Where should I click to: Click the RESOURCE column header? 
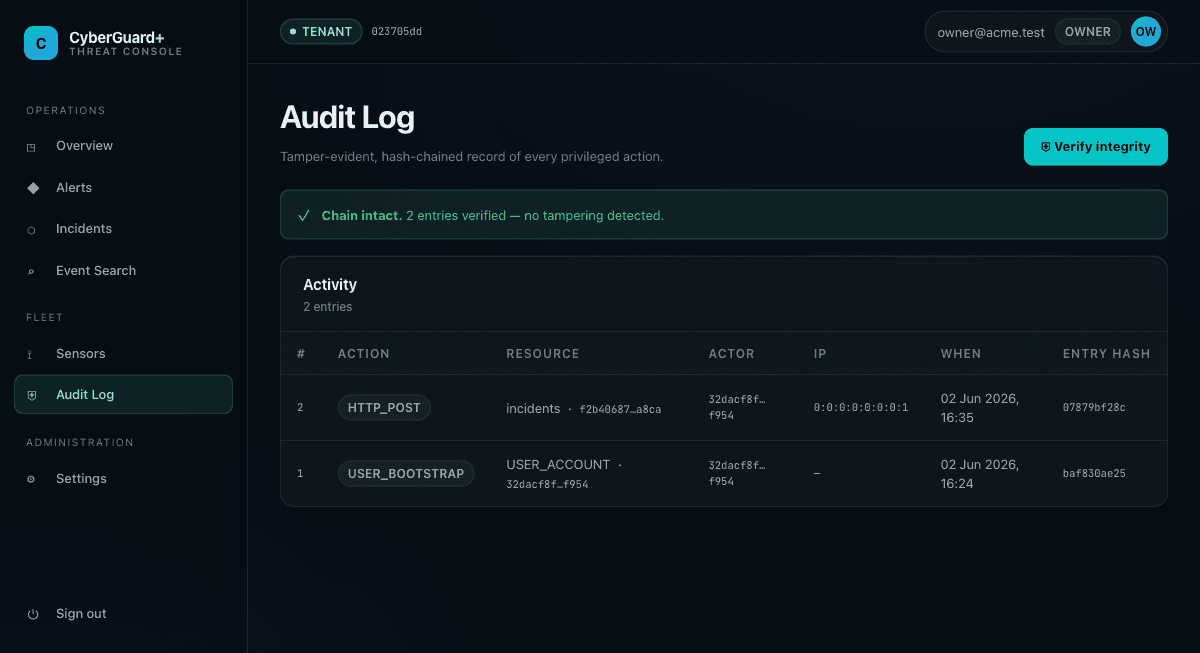[543, 354]
